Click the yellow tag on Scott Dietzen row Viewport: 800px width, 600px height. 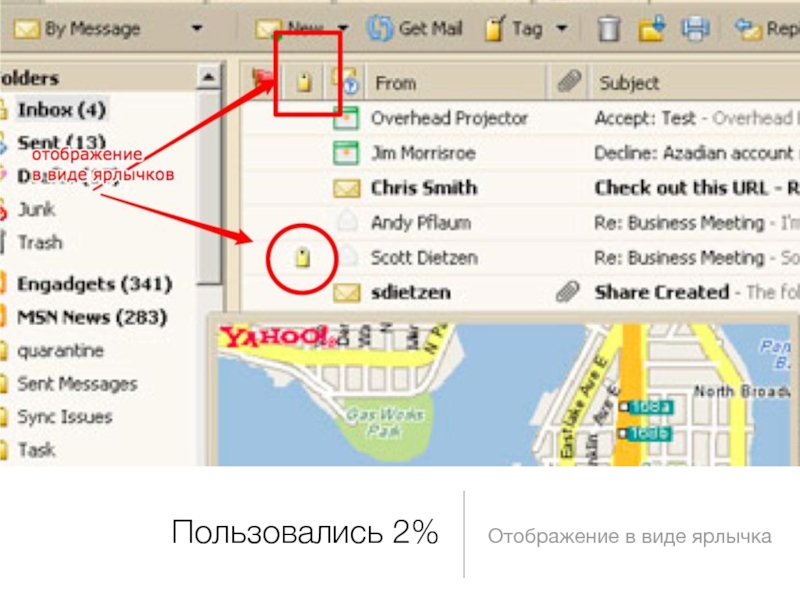pyautogui.click(x=303, y=258)
